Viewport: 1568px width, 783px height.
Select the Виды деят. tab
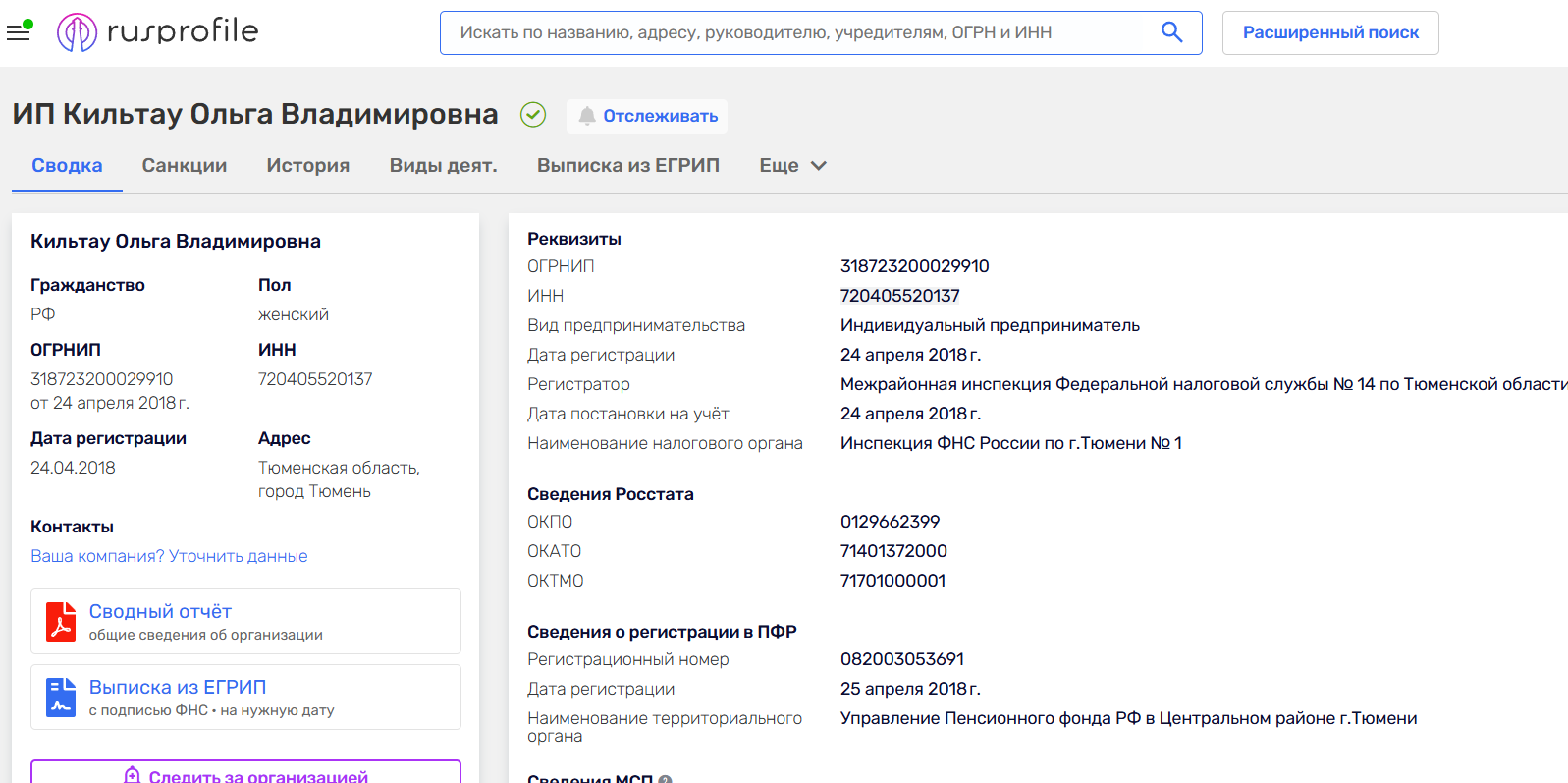pyautogui.click(x=443, y=166)
